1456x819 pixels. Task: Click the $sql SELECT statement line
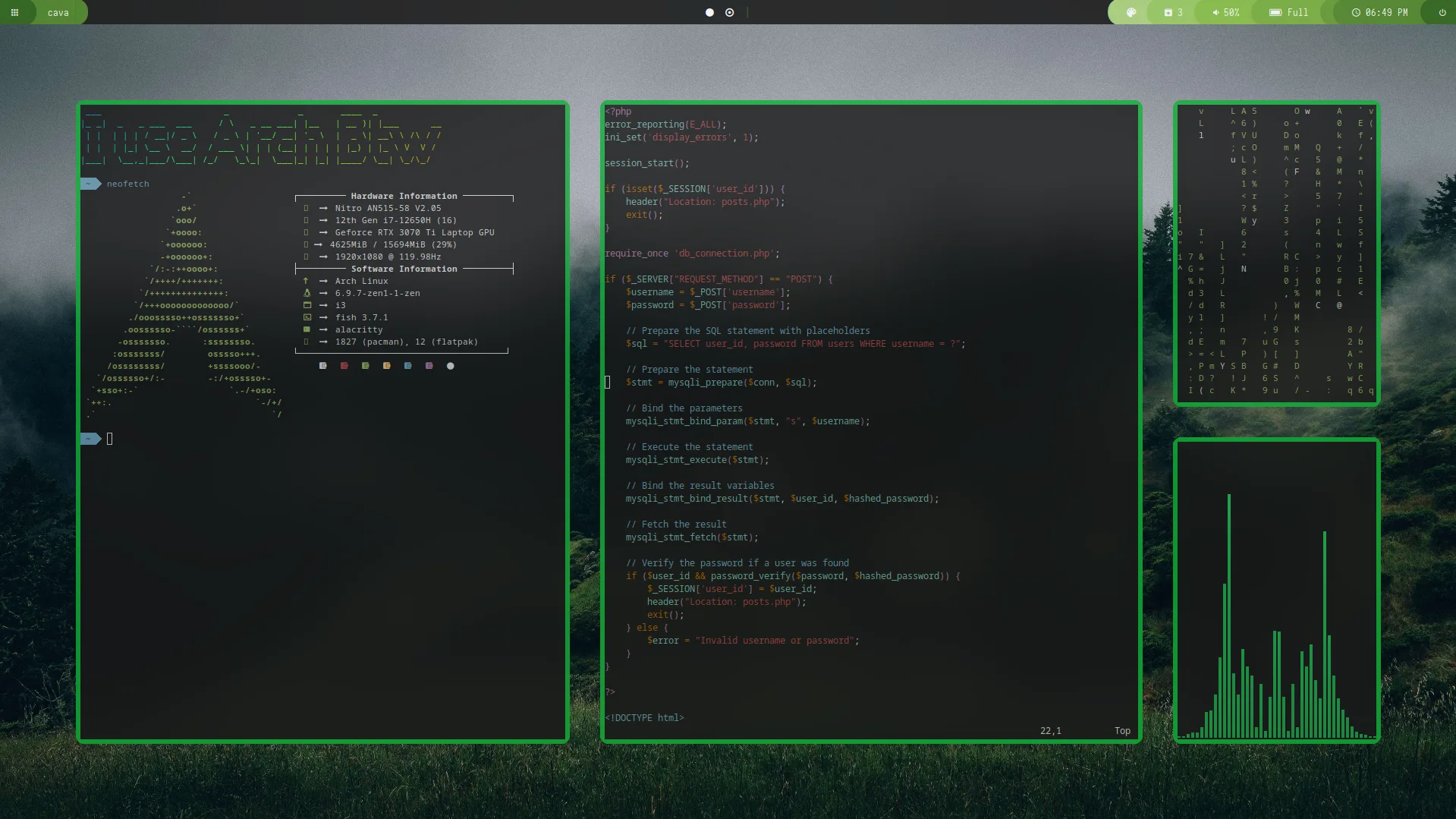point(796,344)
